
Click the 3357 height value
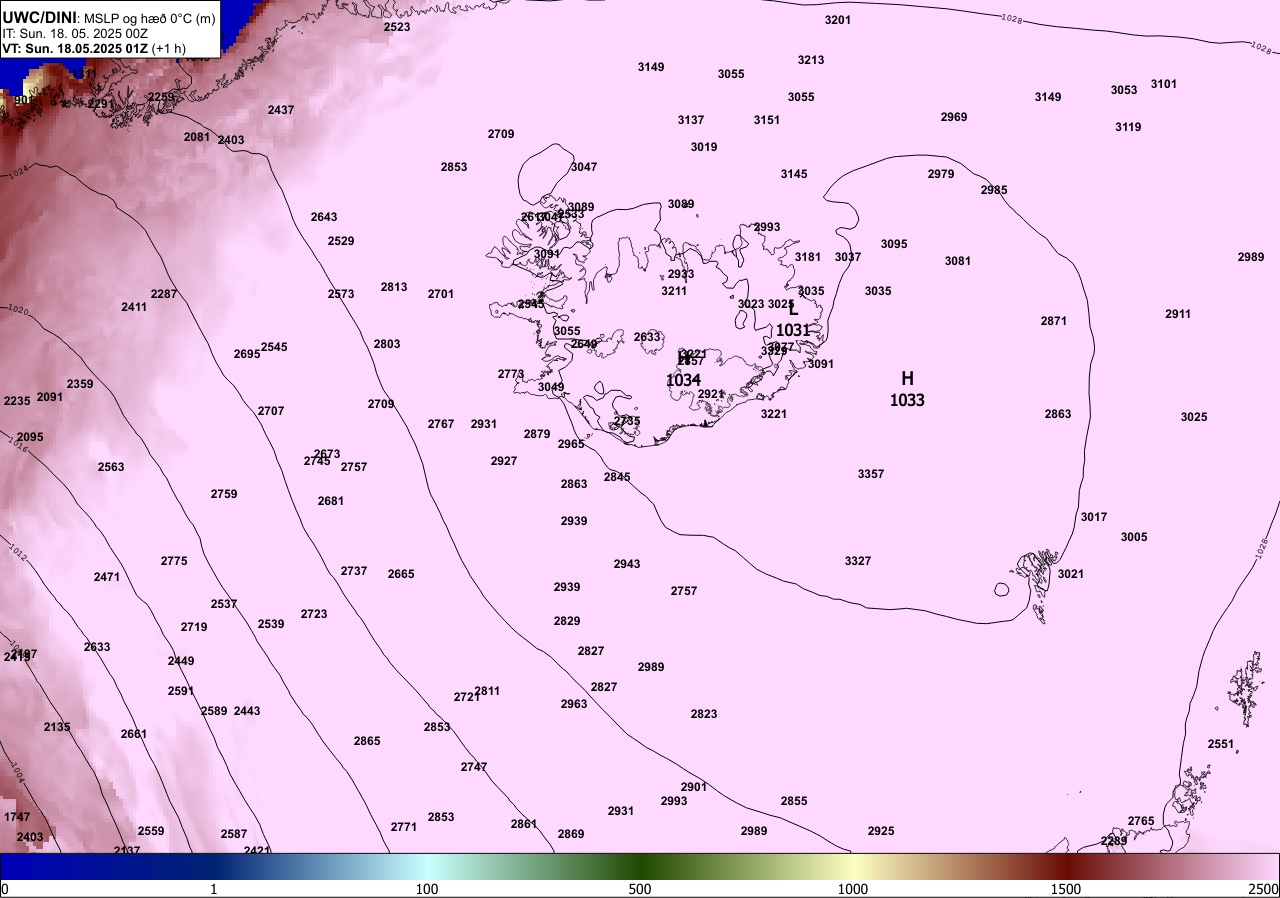pyautogui.click(x=871, y=474)
